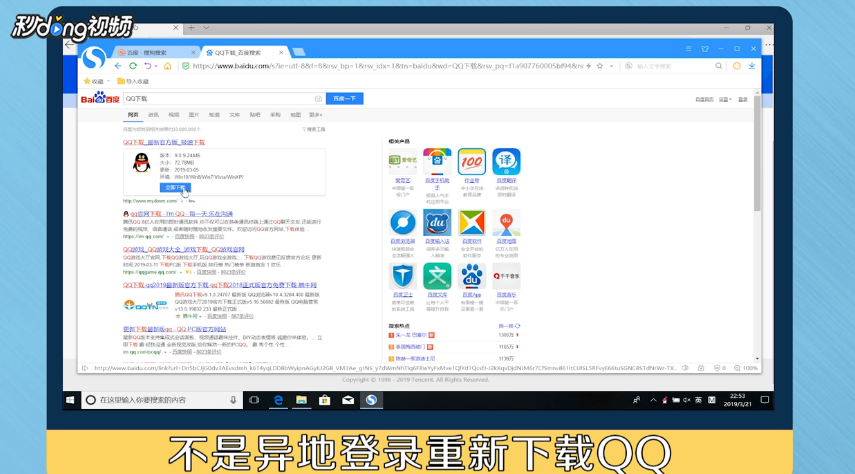This screenshot has width=855, height=474.
Task: Click the 100% zoom control in the status bar
Action: 746,368
